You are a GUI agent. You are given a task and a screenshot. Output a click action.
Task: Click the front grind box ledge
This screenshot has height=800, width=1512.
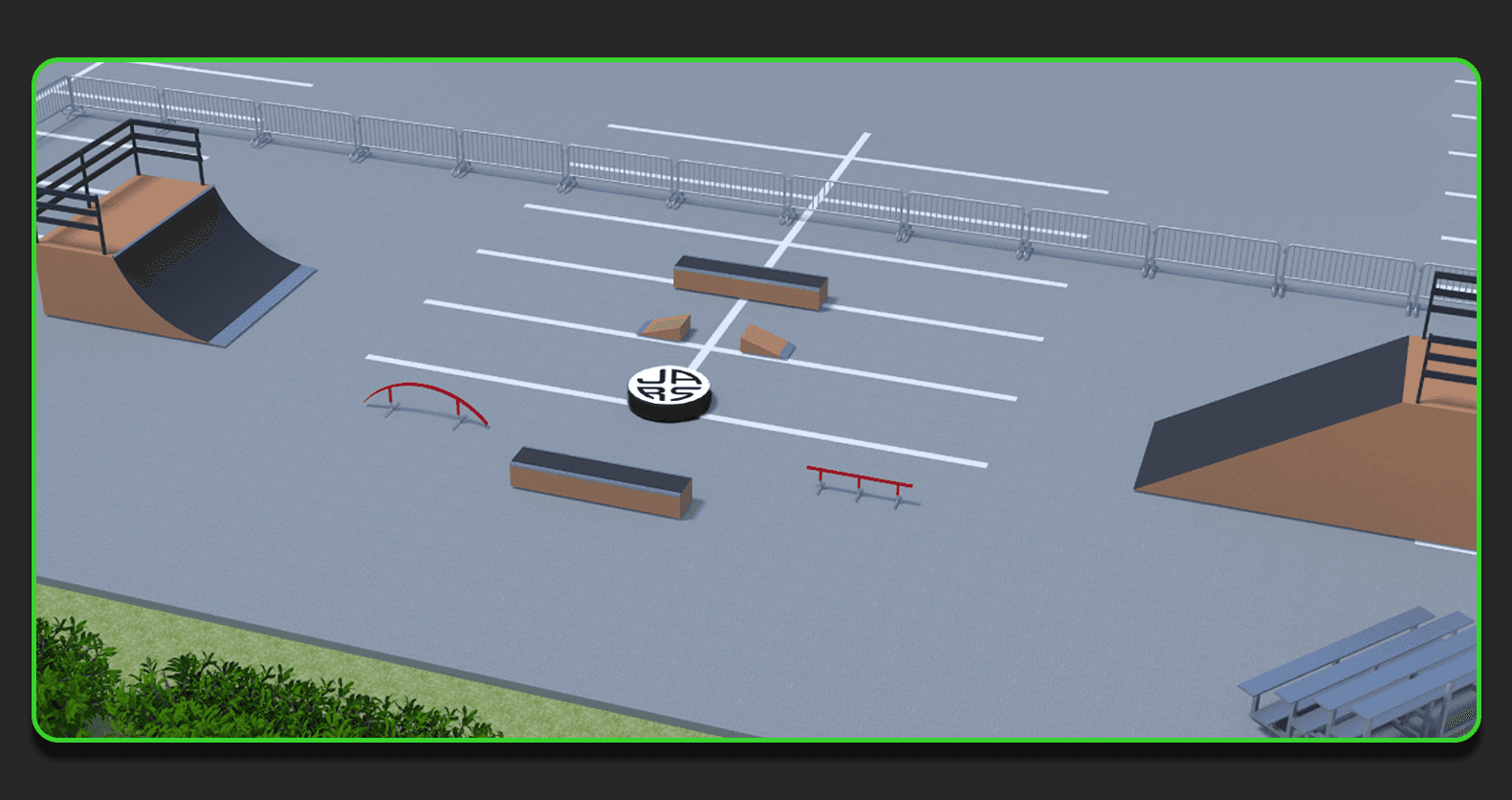[600, 481]
